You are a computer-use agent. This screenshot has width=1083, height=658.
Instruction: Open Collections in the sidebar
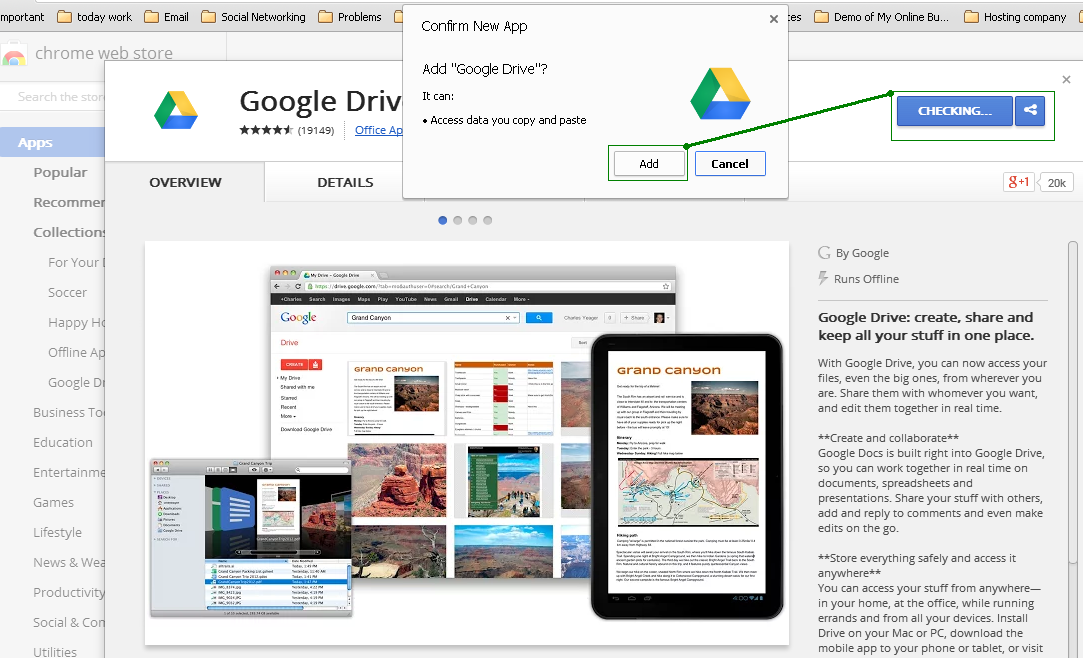[x=69, y=232]
